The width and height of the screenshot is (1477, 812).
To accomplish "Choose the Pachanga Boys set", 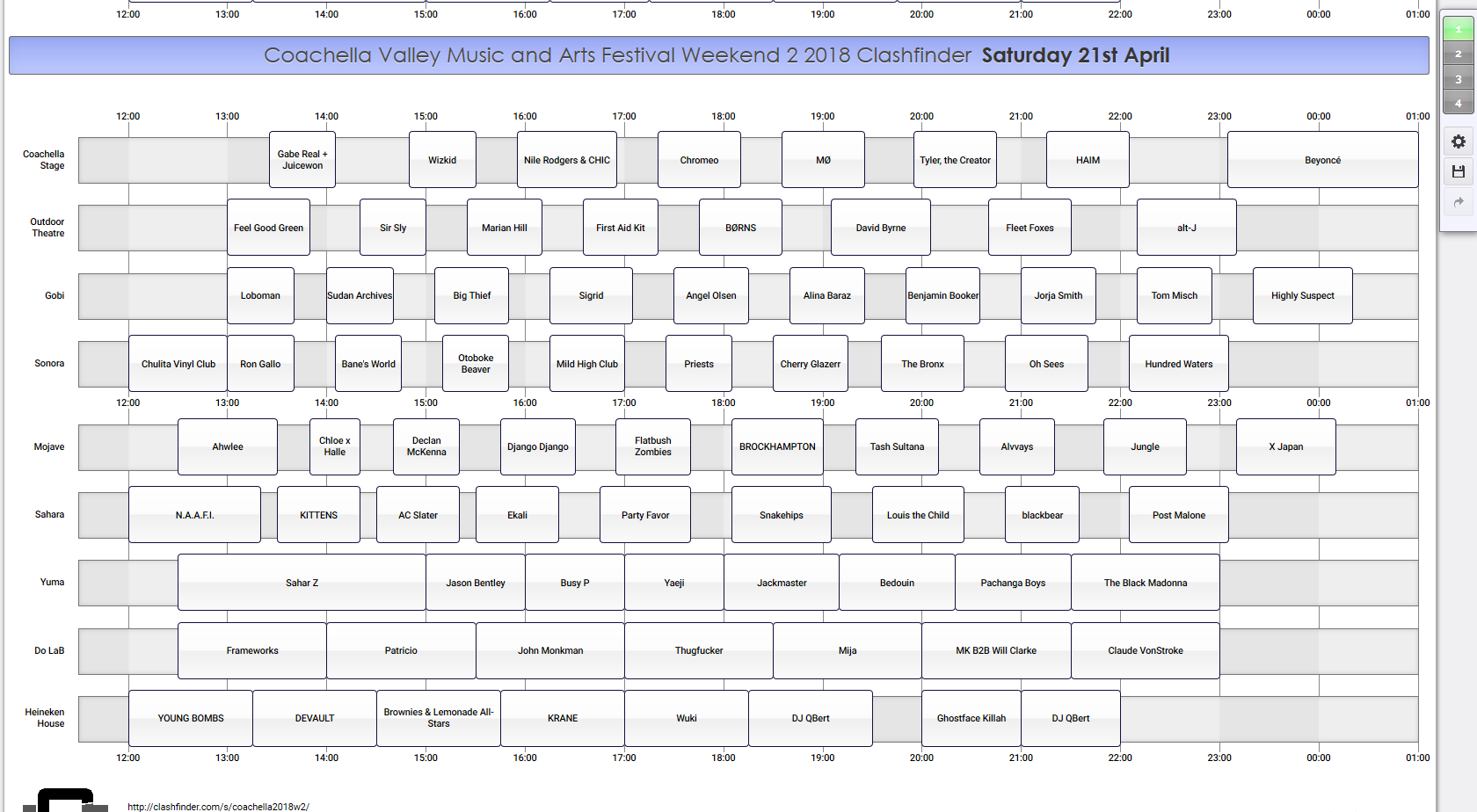I will coord(1013,583).
